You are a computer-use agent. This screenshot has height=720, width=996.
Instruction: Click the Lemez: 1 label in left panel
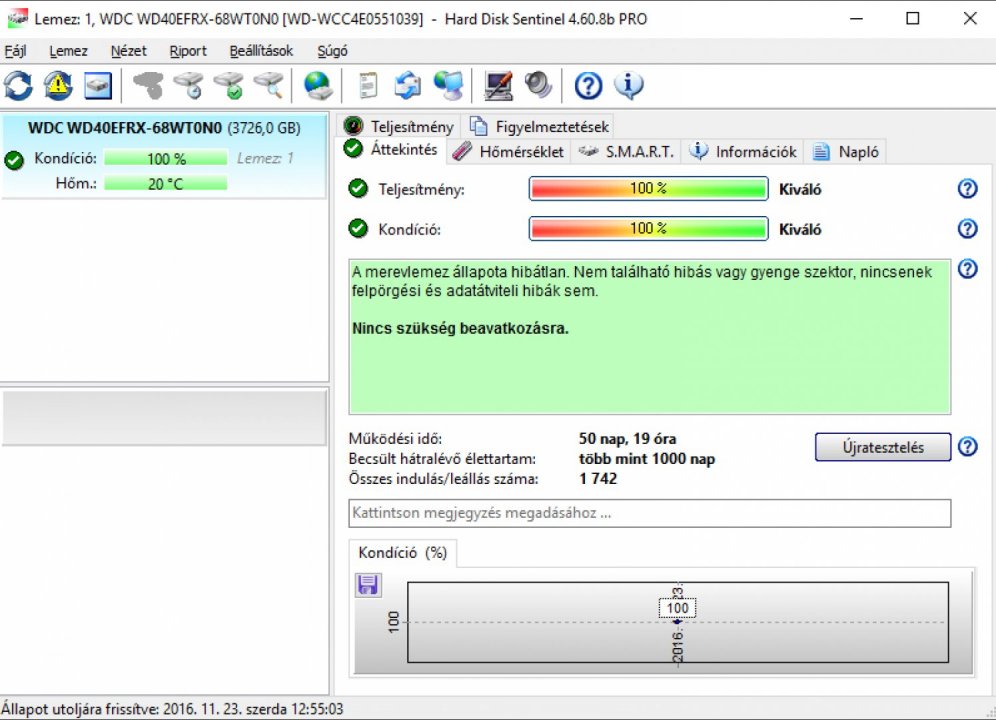click(x=265, y=158)
